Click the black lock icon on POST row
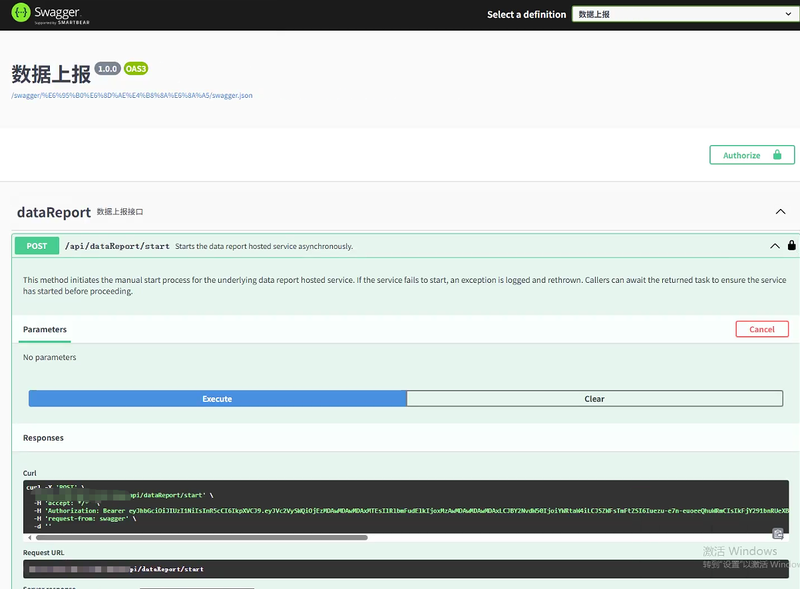The image size is (800, 589). click(x=791, y=246)
